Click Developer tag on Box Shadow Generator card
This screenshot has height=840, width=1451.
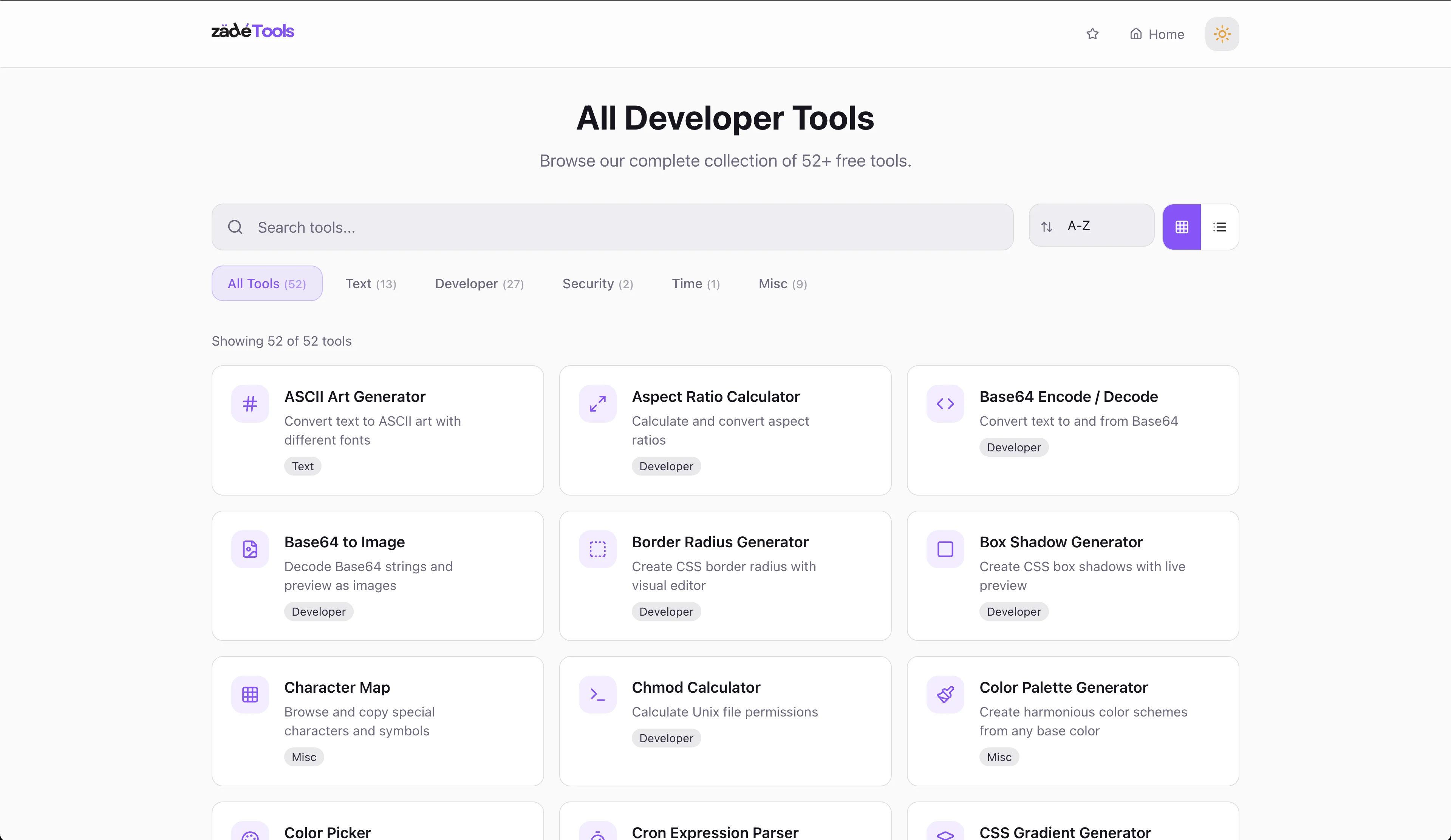(x=1014, y=611)
